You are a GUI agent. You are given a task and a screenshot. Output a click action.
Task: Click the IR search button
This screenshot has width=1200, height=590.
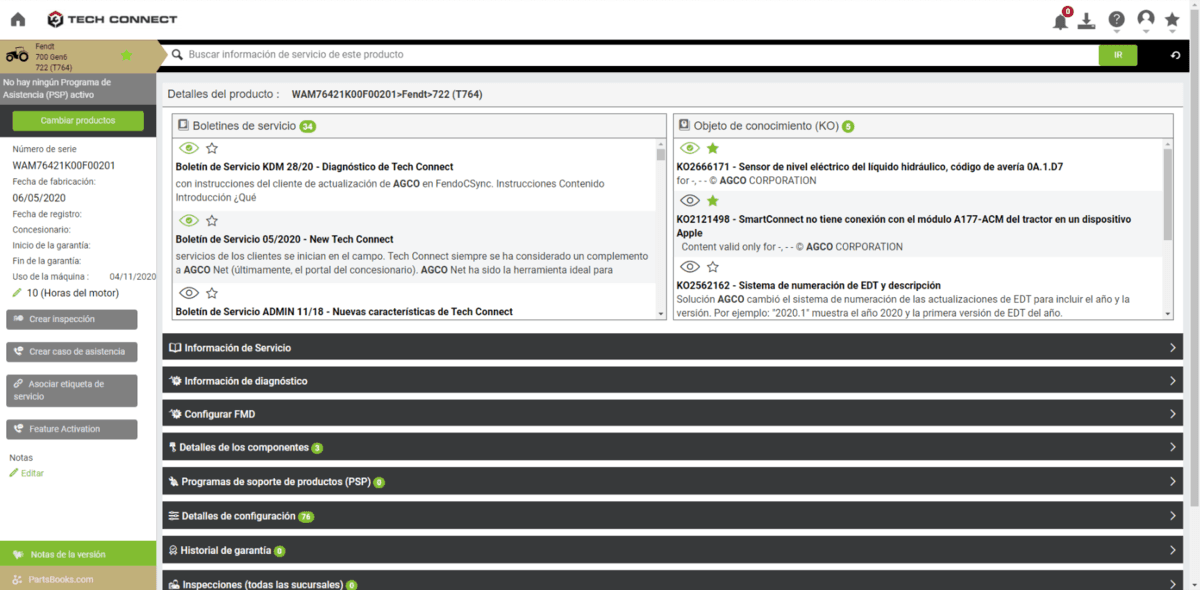[x=1118, y=55]
